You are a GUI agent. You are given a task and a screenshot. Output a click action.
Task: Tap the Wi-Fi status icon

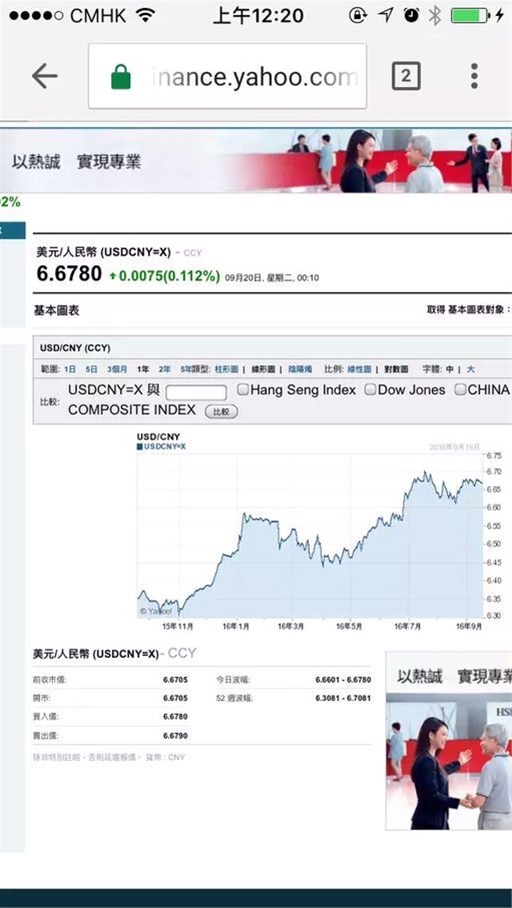[x=145, y=16]
